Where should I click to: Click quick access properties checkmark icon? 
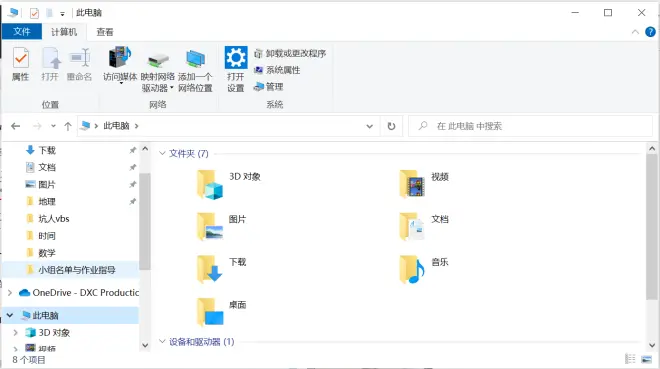click(x=34, y=13)
